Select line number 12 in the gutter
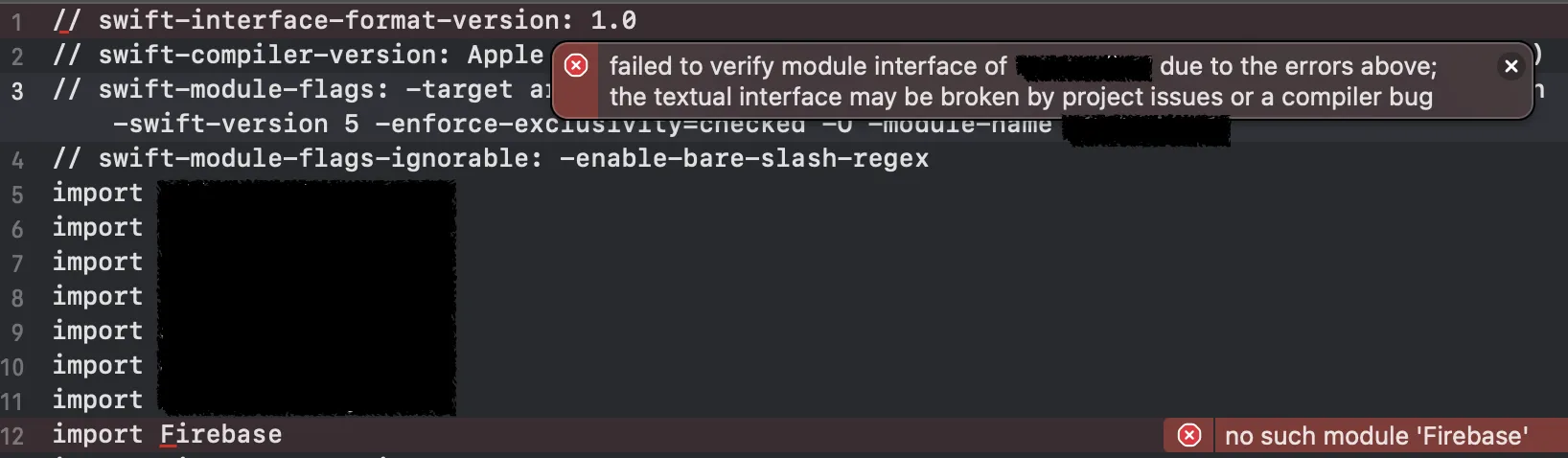Viewport: 1568px width, 458px height. point(12,436)
